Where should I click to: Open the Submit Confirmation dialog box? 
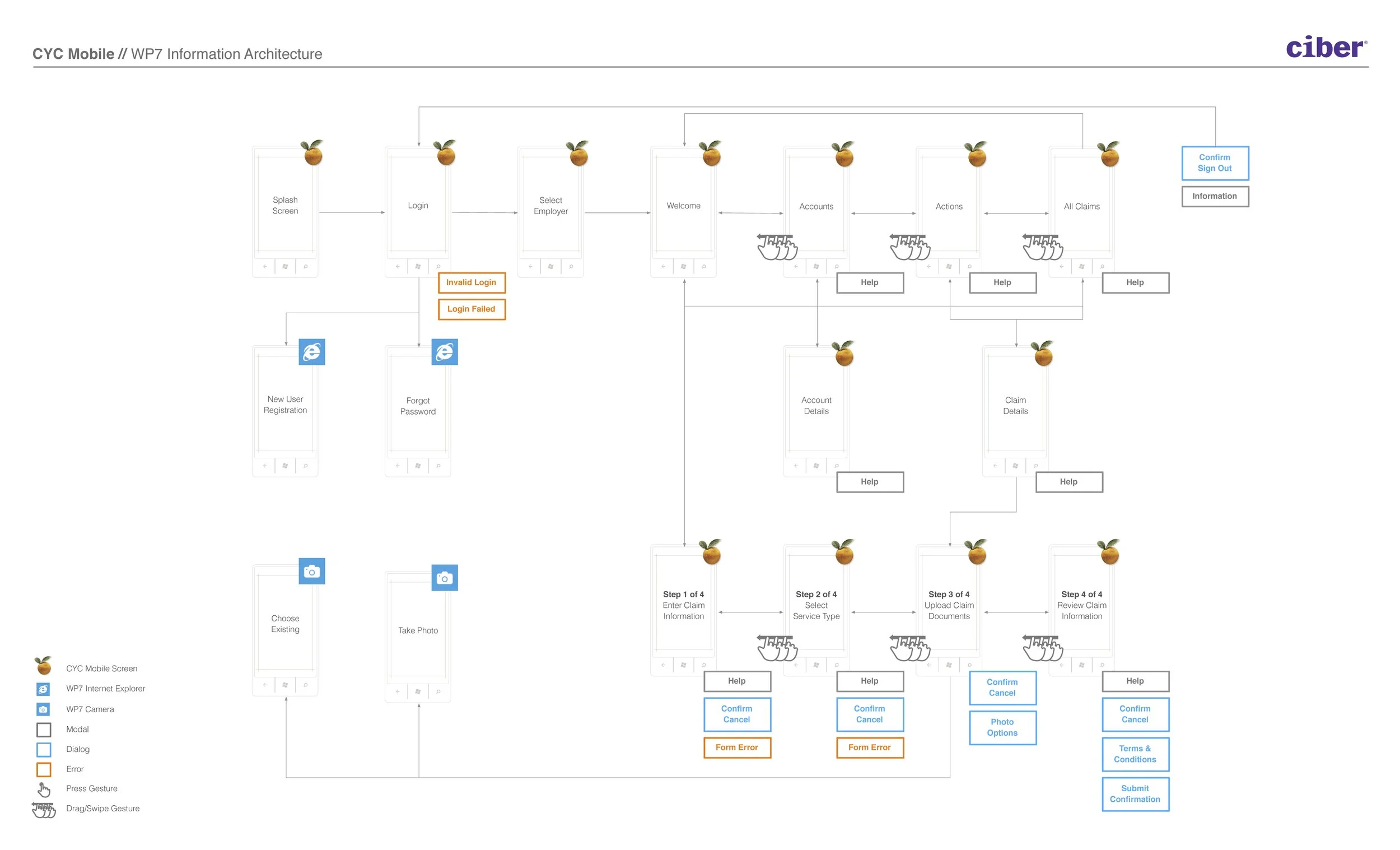point(1135,794)
